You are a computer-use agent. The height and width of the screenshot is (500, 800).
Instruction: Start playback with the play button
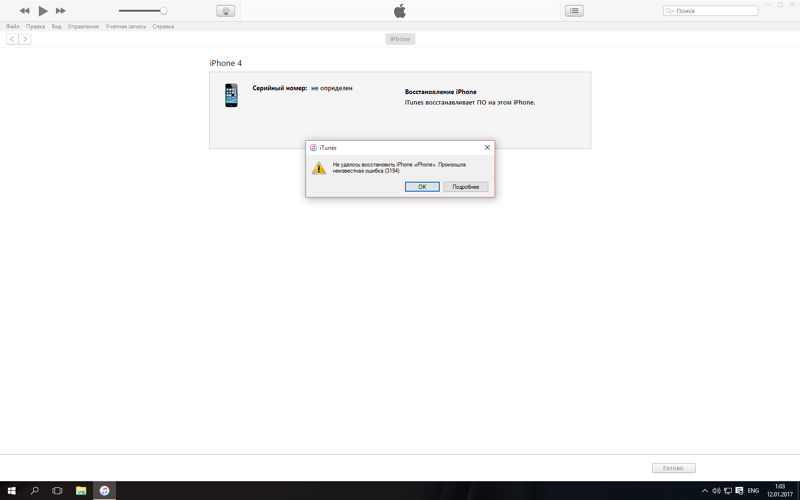[43, 11]
